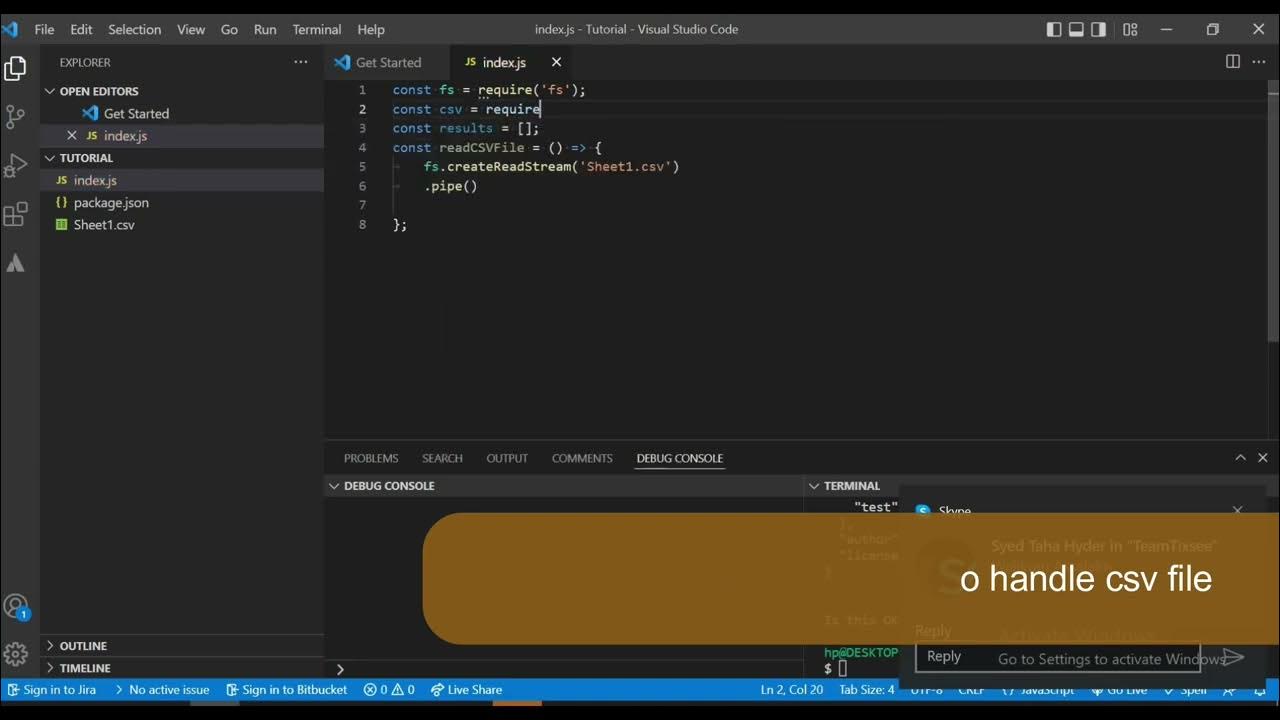Close the bottom panel
Image resolution: width=1280 pixels, height=720 pixels.
point(1262,458)
